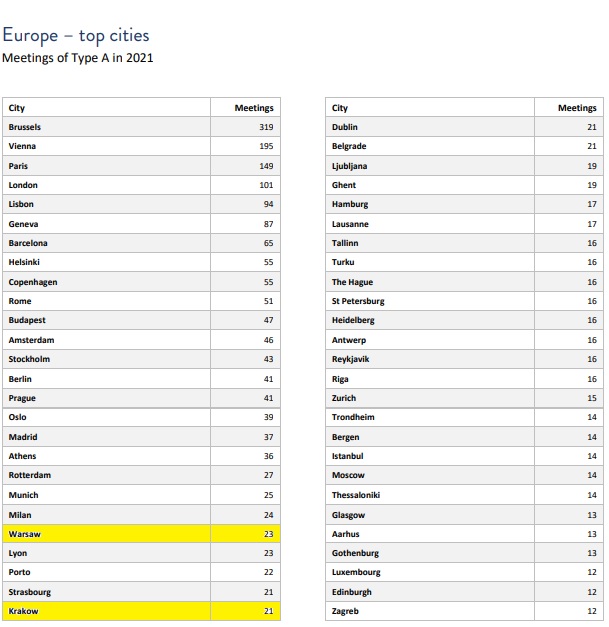Viewport: 609px width, 627px height.
Task: Select the Thessaloniki city cell
Action: click(356, 495)
